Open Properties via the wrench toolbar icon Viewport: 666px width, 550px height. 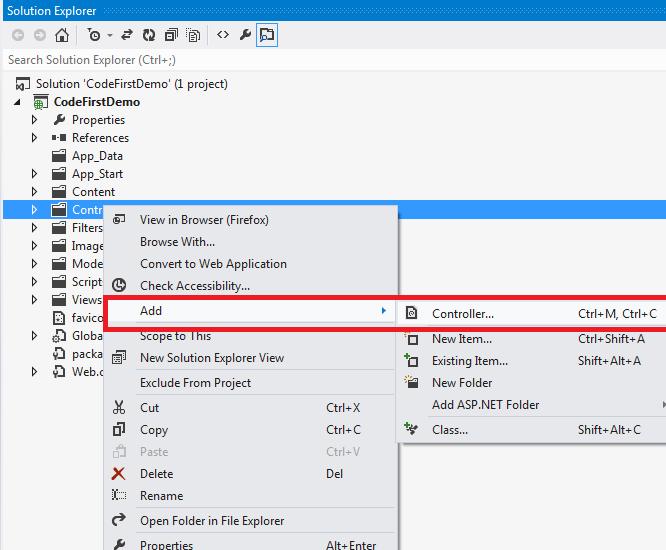click(x=245, y=35)
